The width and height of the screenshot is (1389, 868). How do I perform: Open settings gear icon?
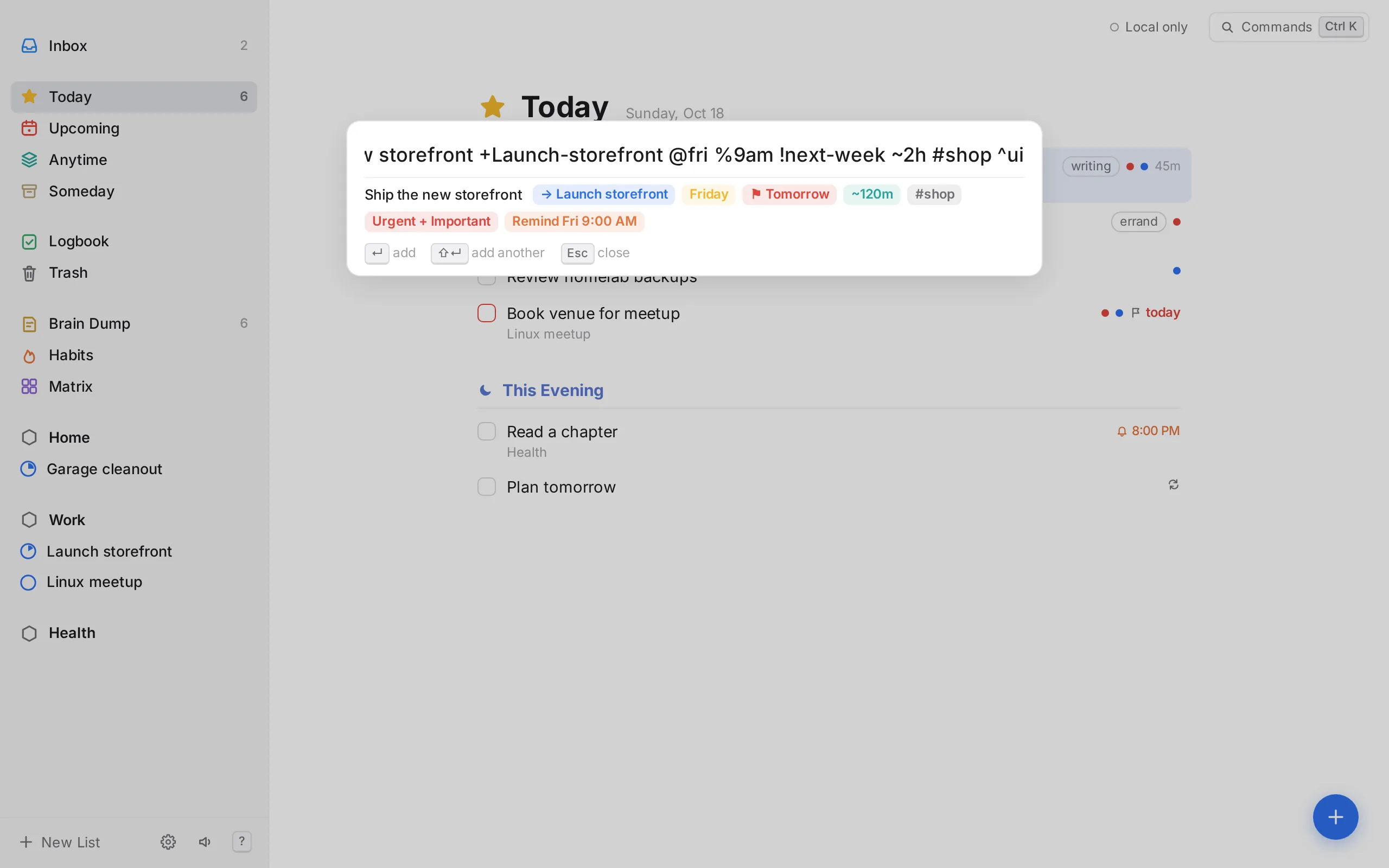tap(168, 842)
